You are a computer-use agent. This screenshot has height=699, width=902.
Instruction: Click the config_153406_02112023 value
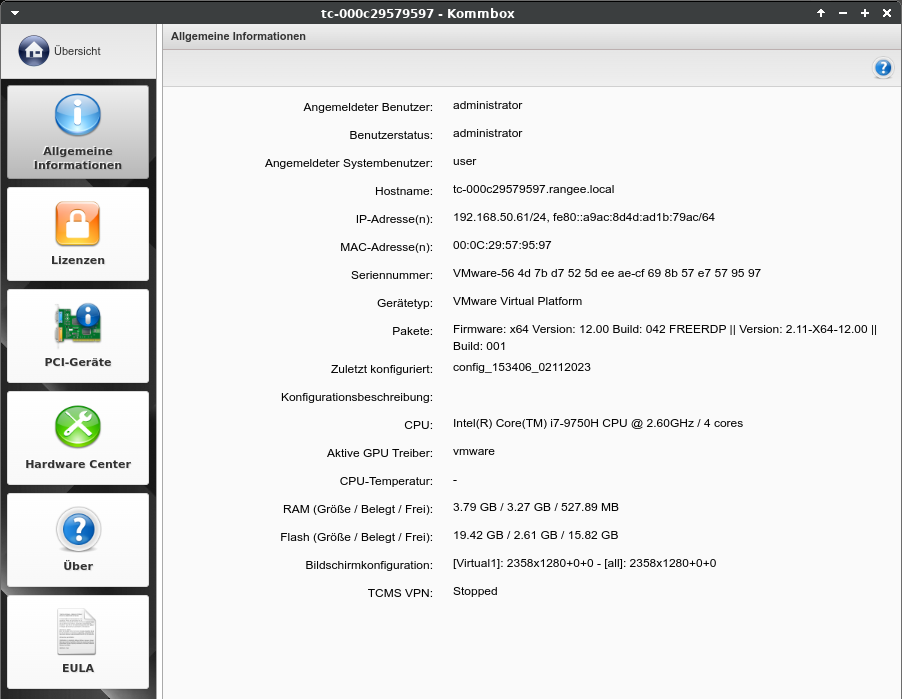click(x=521, y=367)
